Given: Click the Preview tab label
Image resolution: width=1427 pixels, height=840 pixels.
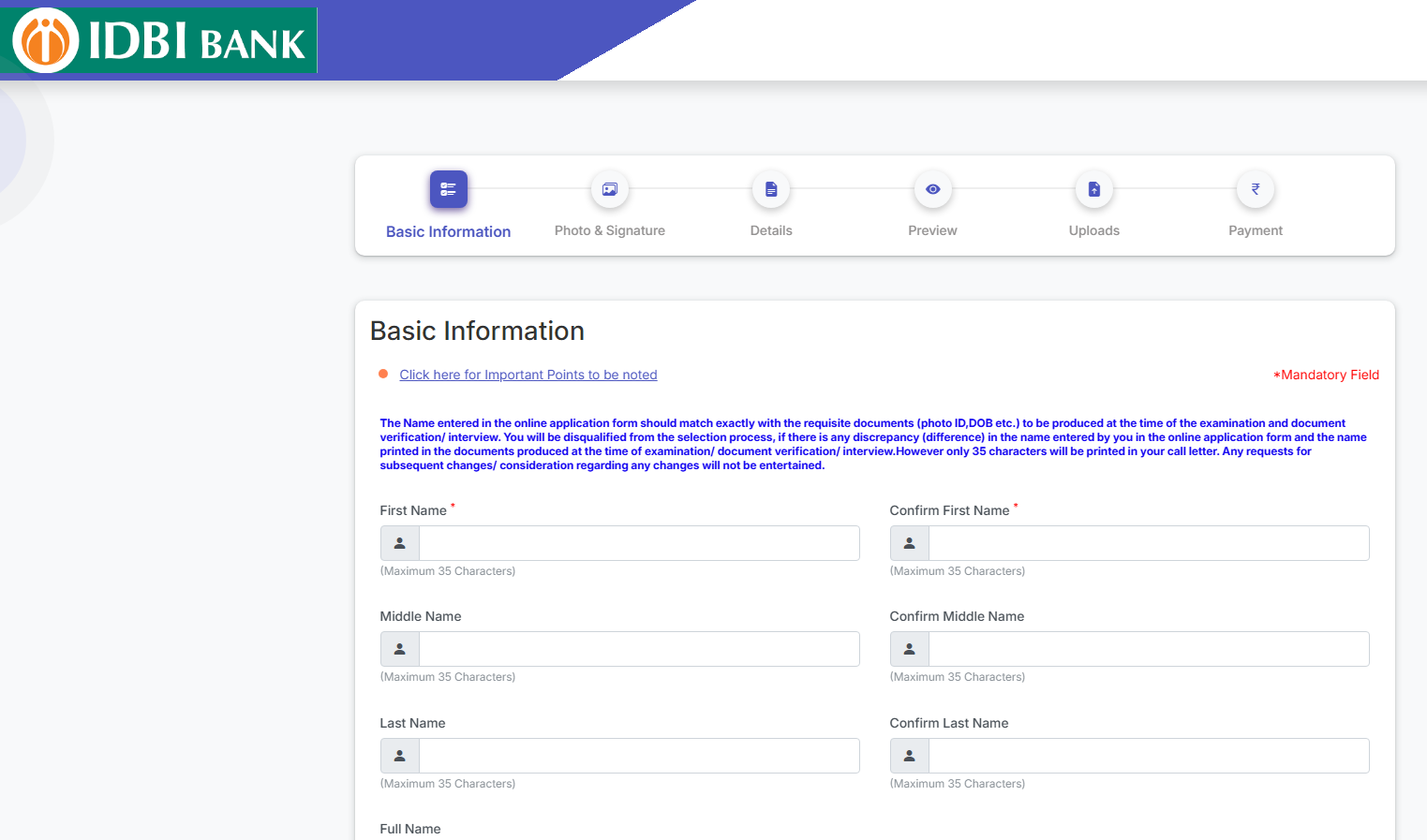Looking at the screenshot, I should coord(932,230).
